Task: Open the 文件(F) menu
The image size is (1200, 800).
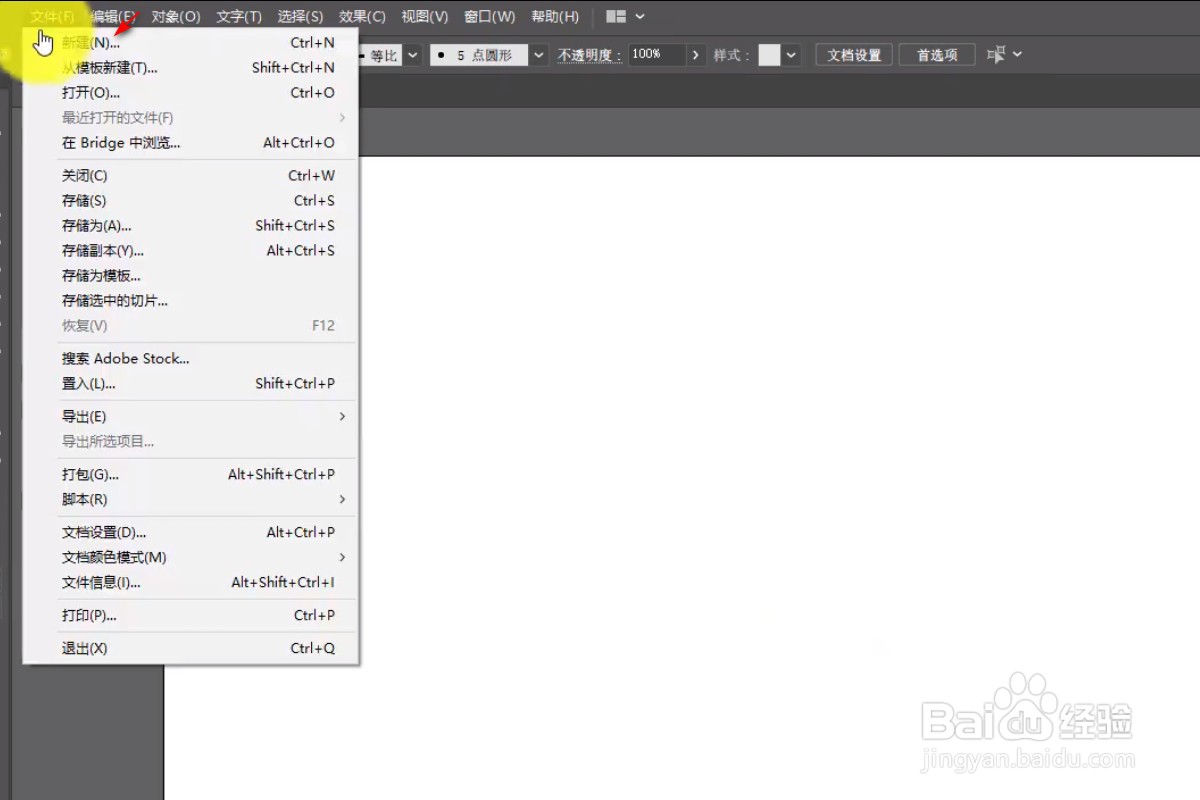Action: pyautogui.click(x=52, y=17)
